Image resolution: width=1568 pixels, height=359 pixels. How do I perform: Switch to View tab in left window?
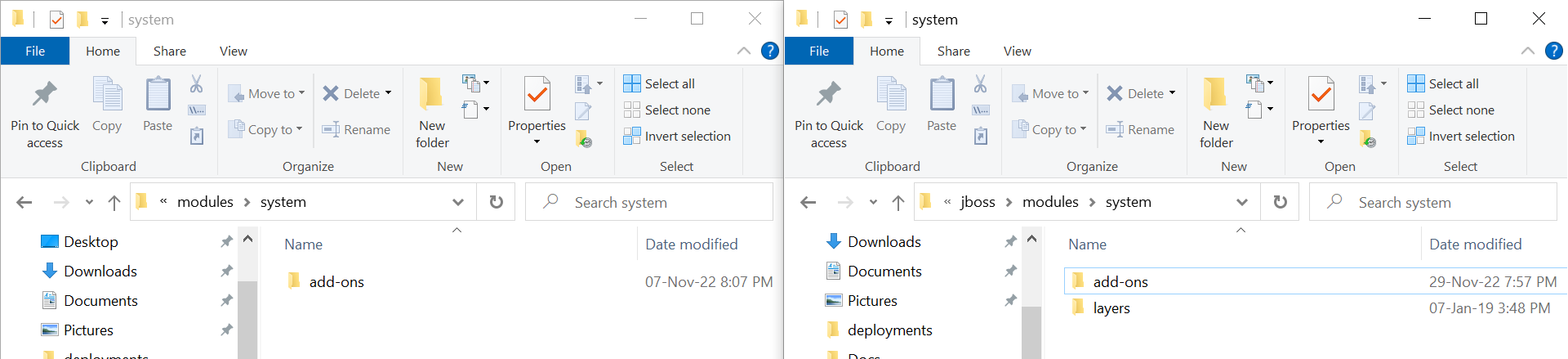click(x=233, y=51)
